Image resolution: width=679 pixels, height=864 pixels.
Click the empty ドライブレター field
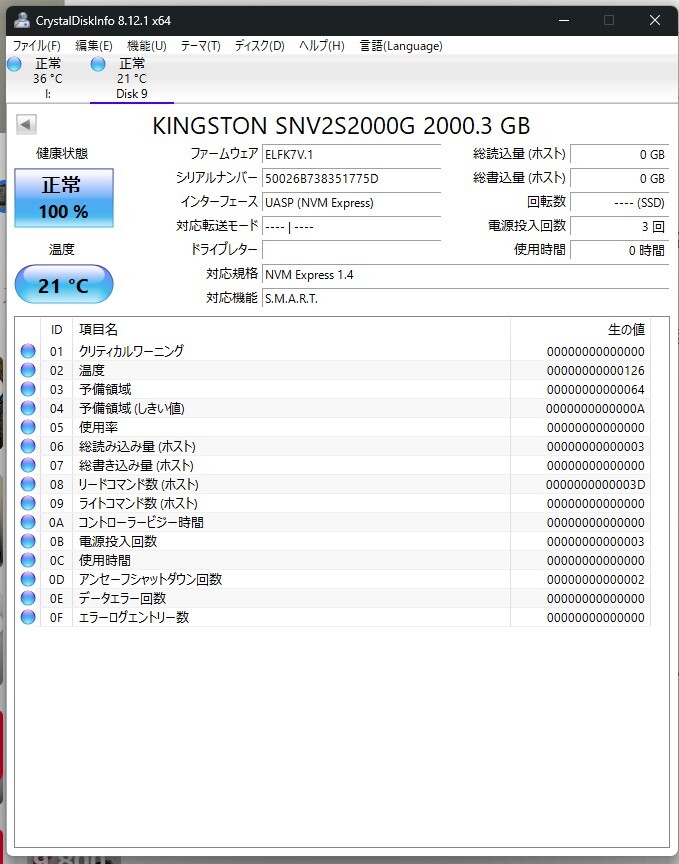pos(352,250)
